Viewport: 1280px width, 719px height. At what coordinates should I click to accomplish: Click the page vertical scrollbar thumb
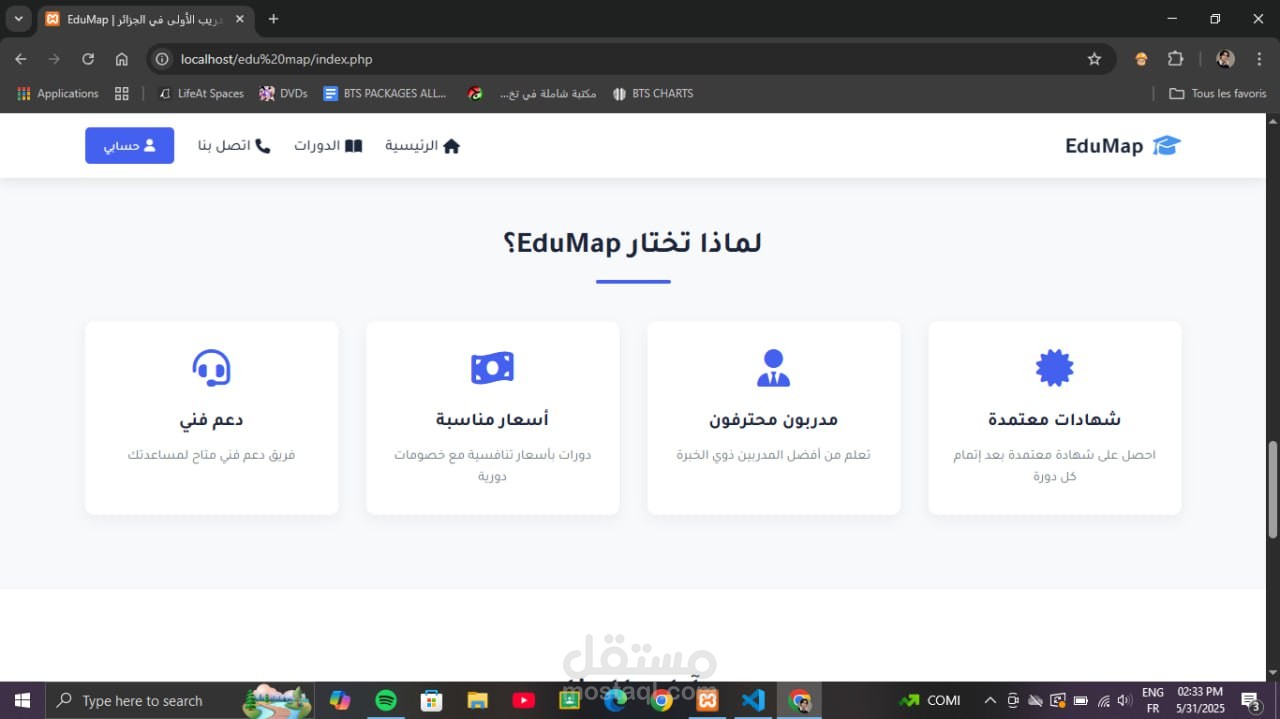pyautogui.click(x=1272, y=490)
